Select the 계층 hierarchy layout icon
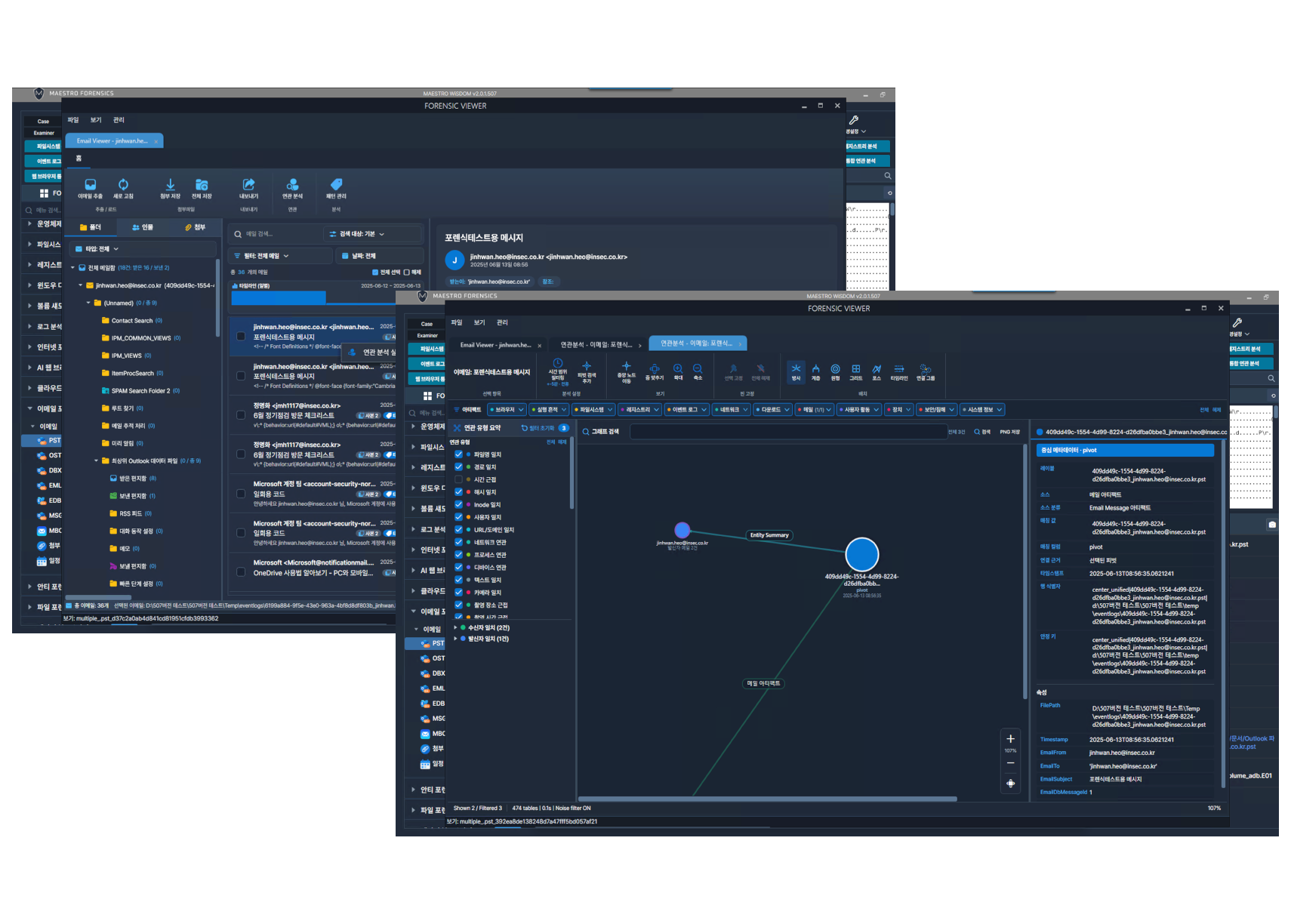 [x=815, y=369]
